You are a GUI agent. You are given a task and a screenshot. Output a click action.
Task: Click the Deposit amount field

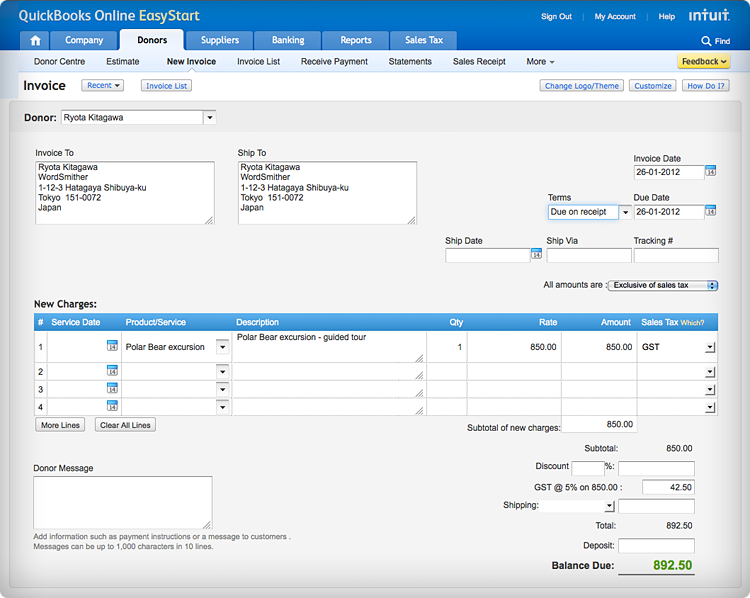[x=656, y=546]
